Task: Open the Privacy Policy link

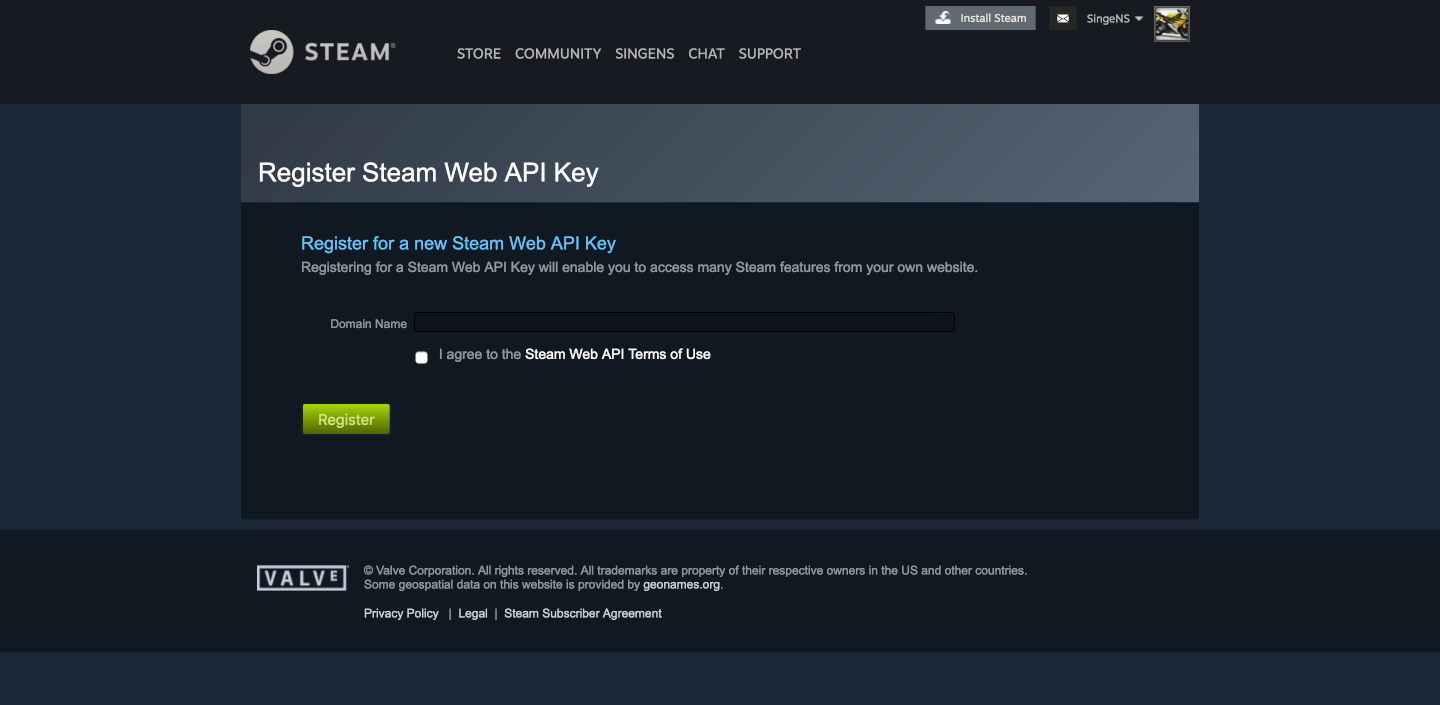Action: [x=401, y=613]
